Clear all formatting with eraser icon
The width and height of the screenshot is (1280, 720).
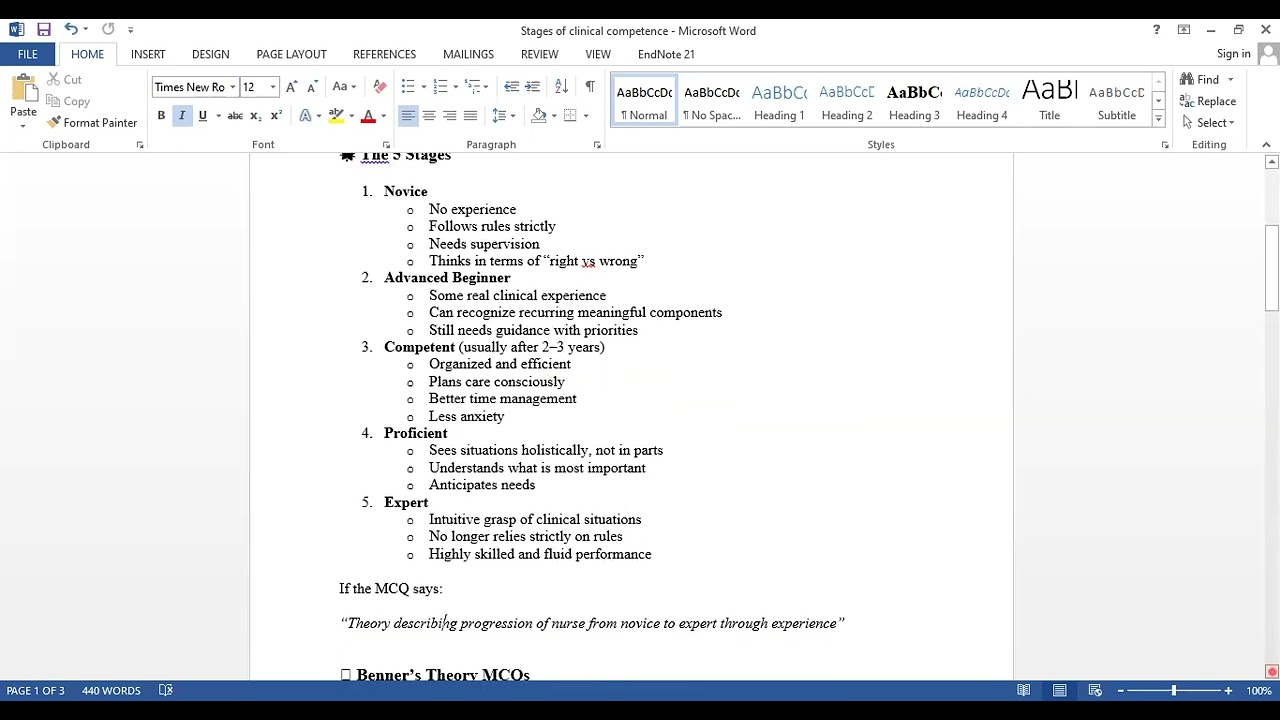pos(379,87)
